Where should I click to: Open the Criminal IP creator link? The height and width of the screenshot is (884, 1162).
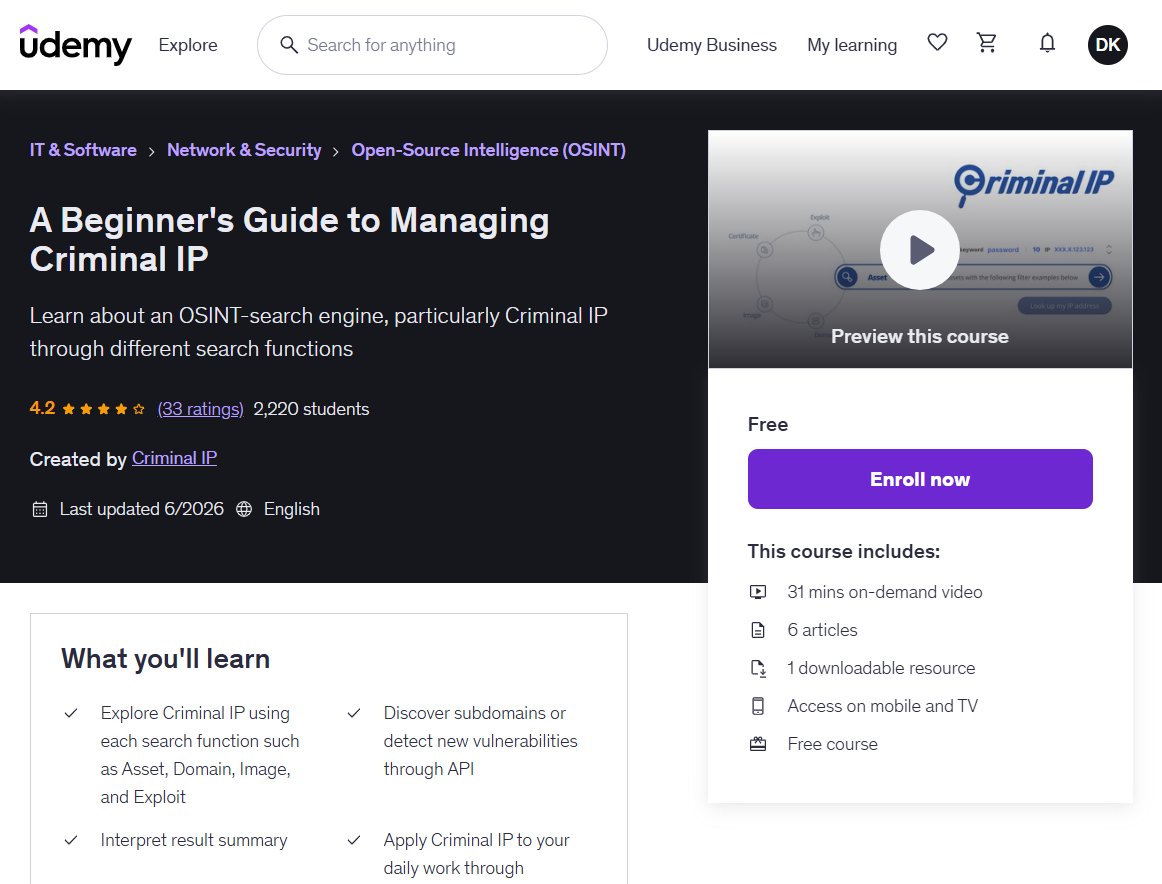[174, 458]
